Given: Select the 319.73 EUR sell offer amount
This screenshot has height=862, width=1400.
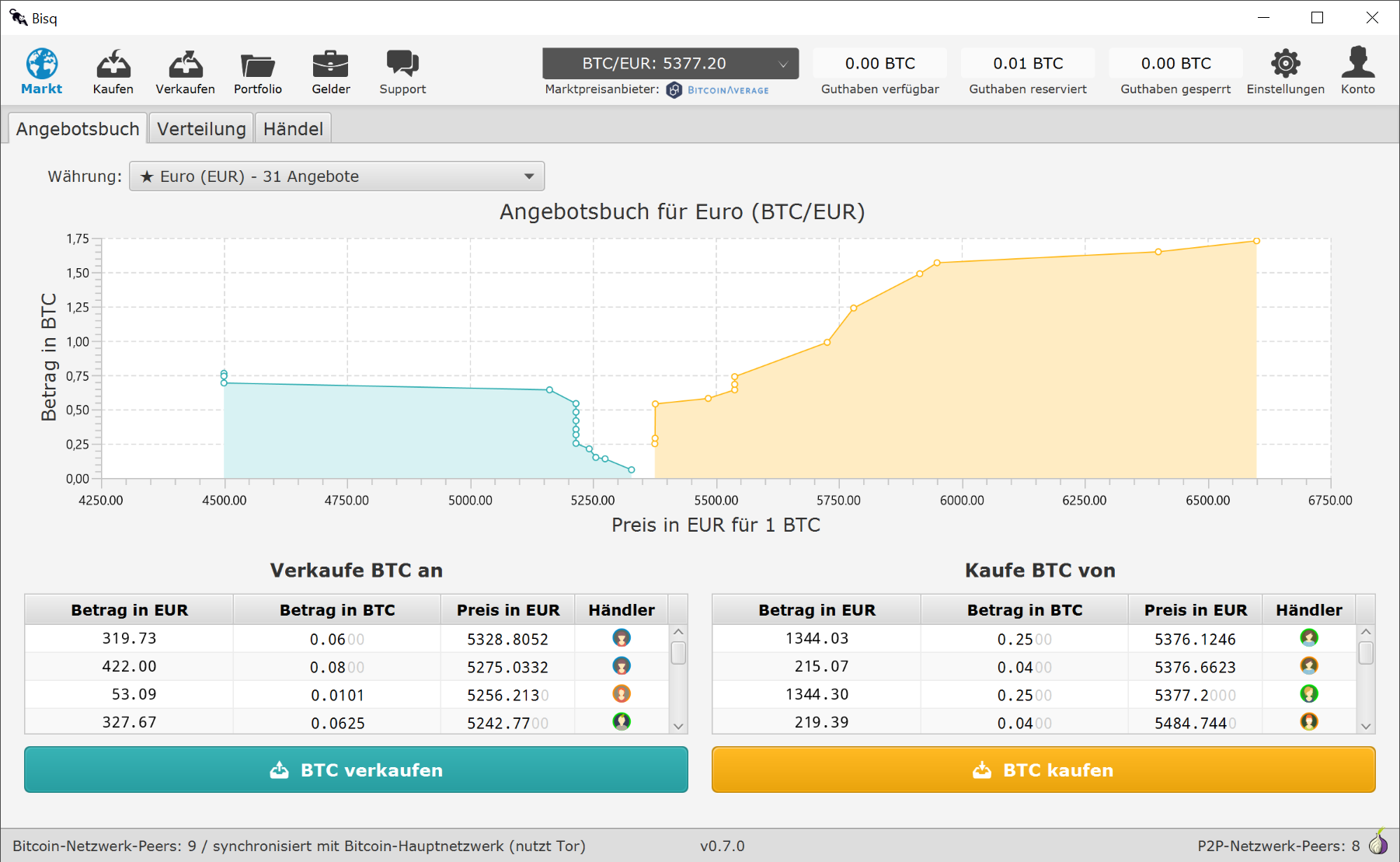Looking at the screenshot, I should coord(129,638).
